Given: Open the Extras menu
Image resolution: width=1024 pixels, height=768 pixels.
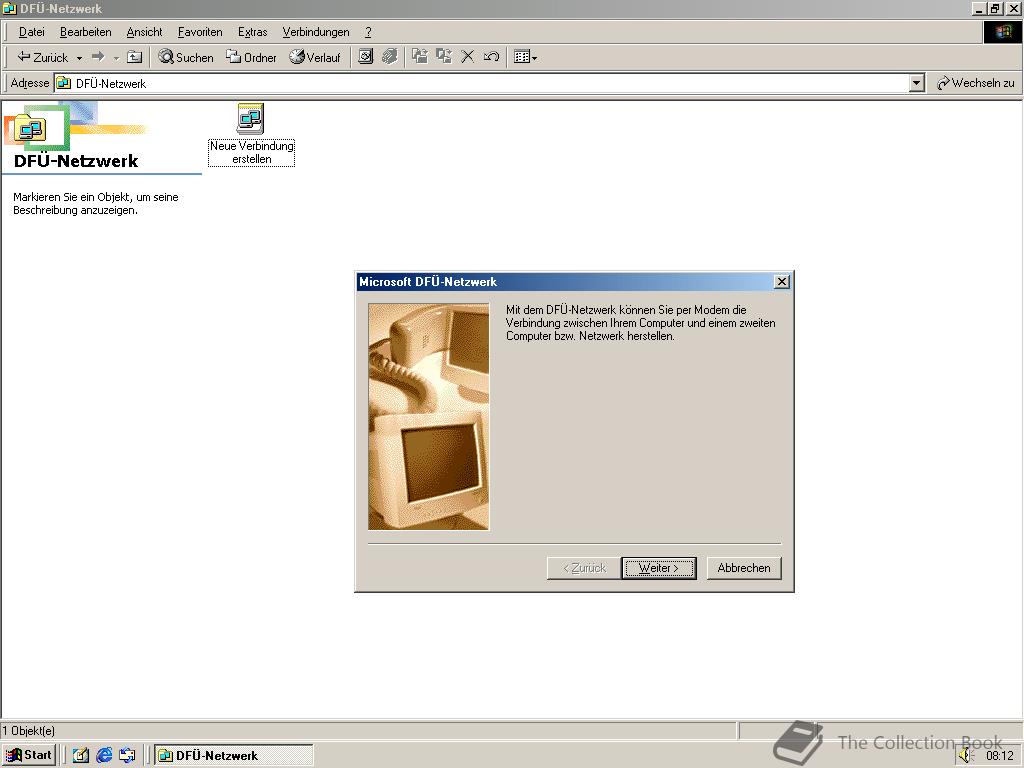Looking at the screenshot, I should [x=252, y=32].
